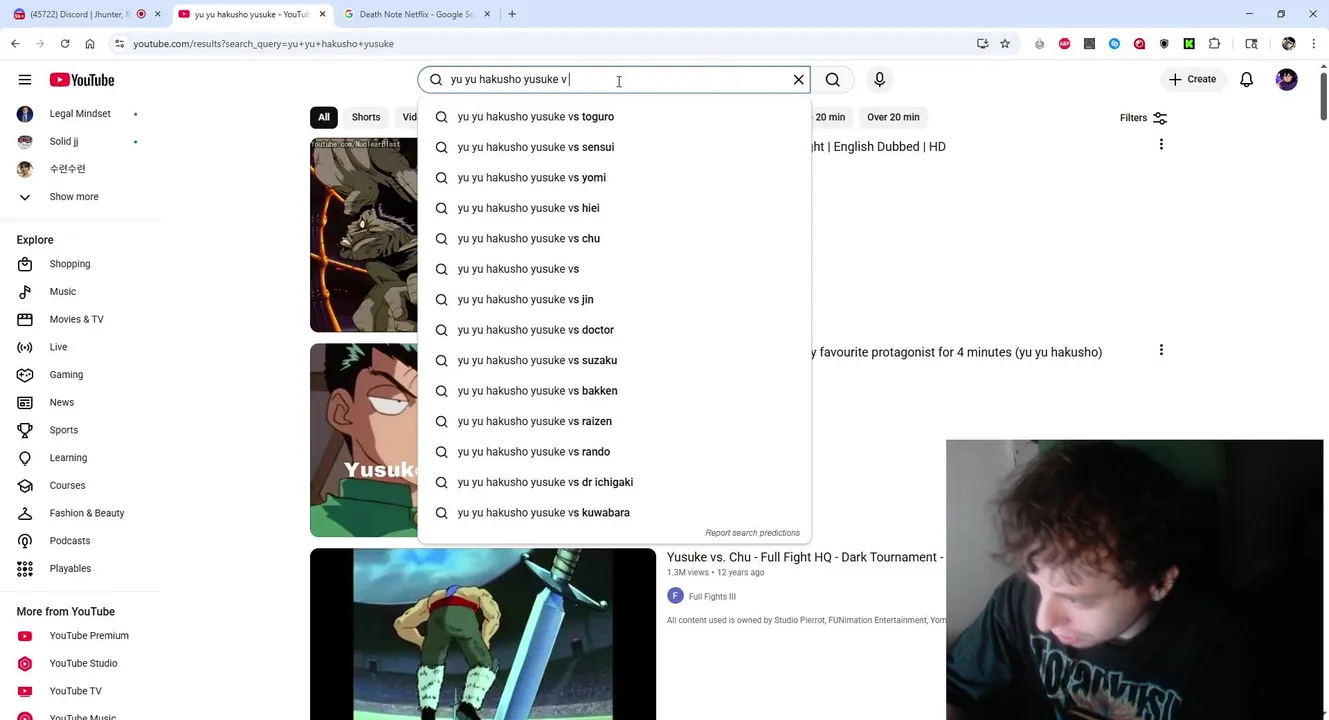Viewport: 1329px width, 720px height.
Task: Choose suggestion 'yusuke vs jin'
Action: (x=614, y=300)
